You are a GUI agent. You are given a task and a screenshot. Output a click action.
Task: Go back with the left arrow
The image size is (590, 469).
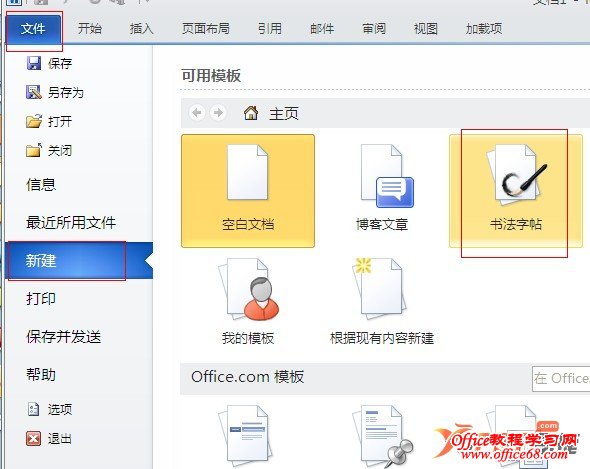tap(197, 113)
